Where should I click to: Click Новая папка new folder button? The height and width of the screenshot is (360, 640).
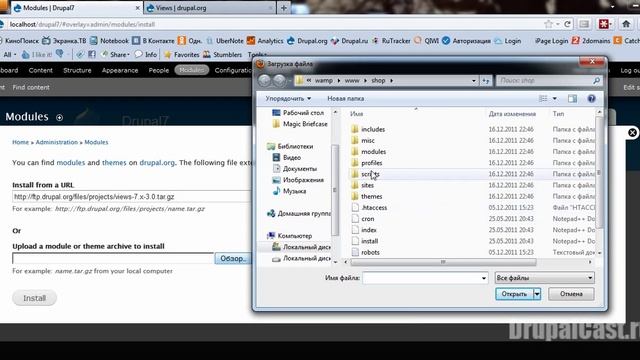tap(345, 98)
